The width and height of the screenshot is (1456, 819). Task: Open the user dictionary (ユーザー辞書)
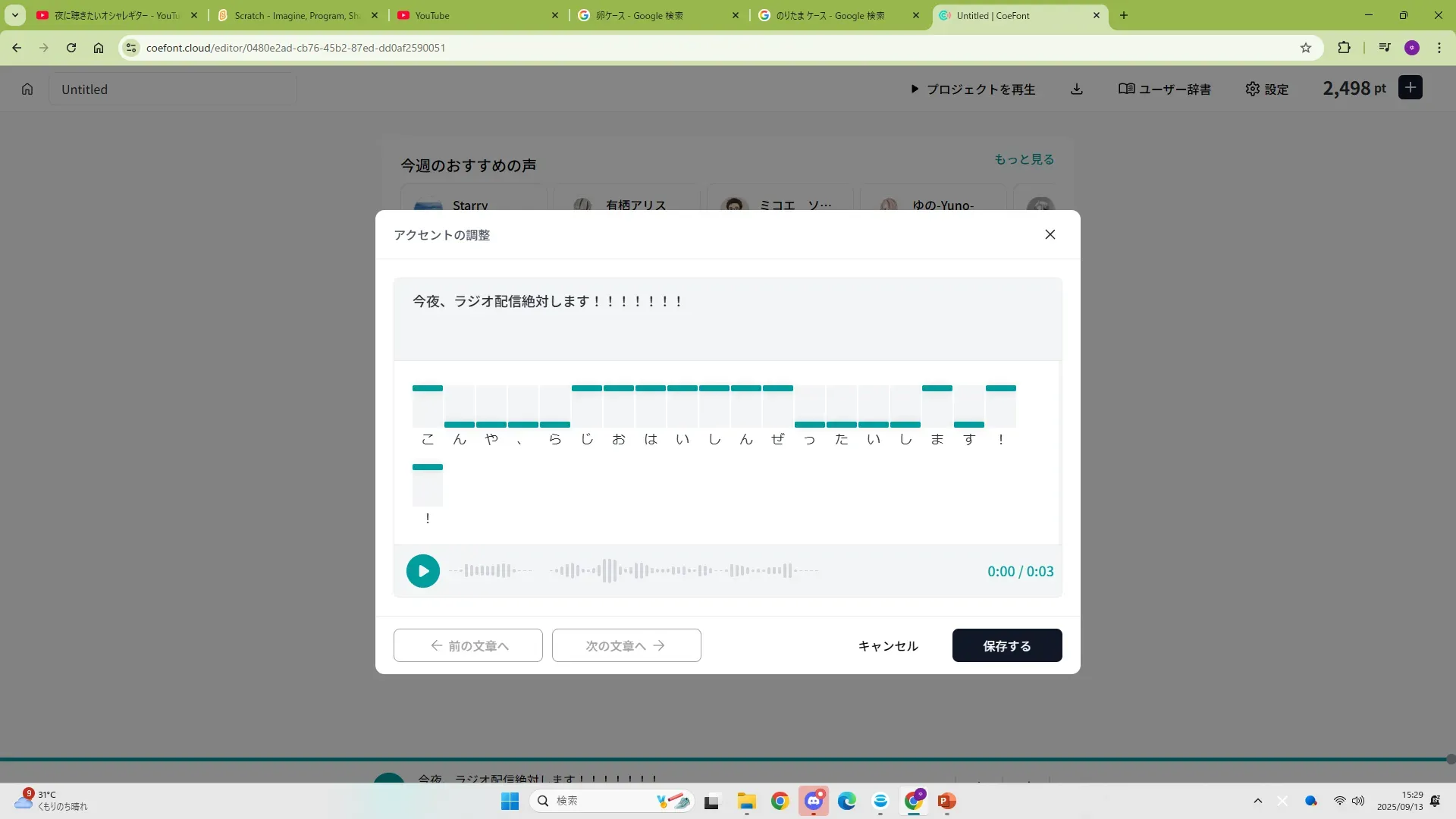[1164, 89]
